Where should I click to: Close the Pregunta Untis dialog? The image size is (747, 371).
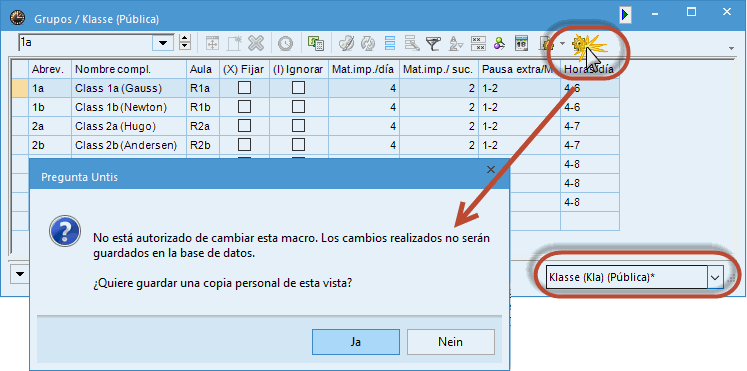[491, 170]
